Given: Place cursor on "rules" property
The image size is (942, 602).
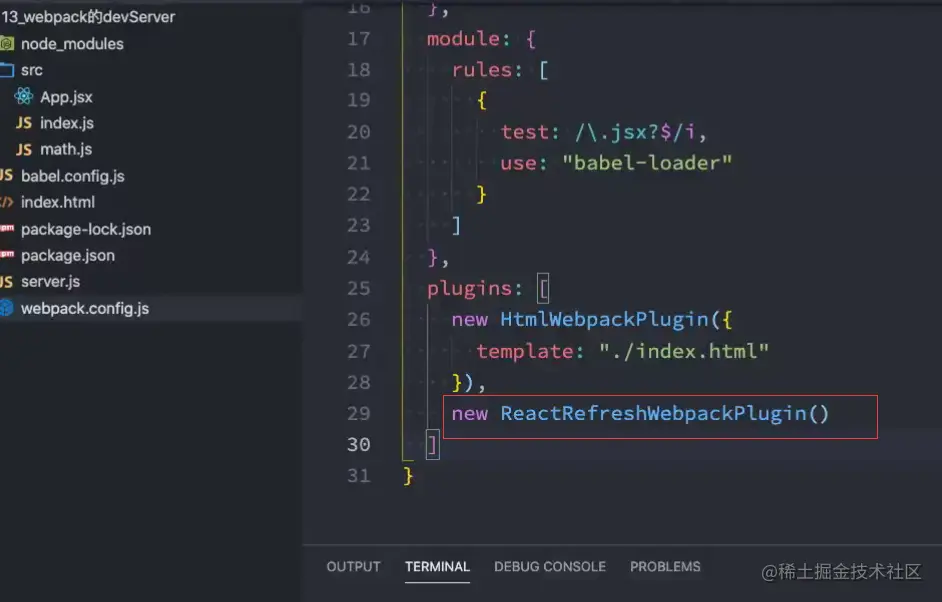Looking at the screenshot, I should pos(482,70).
